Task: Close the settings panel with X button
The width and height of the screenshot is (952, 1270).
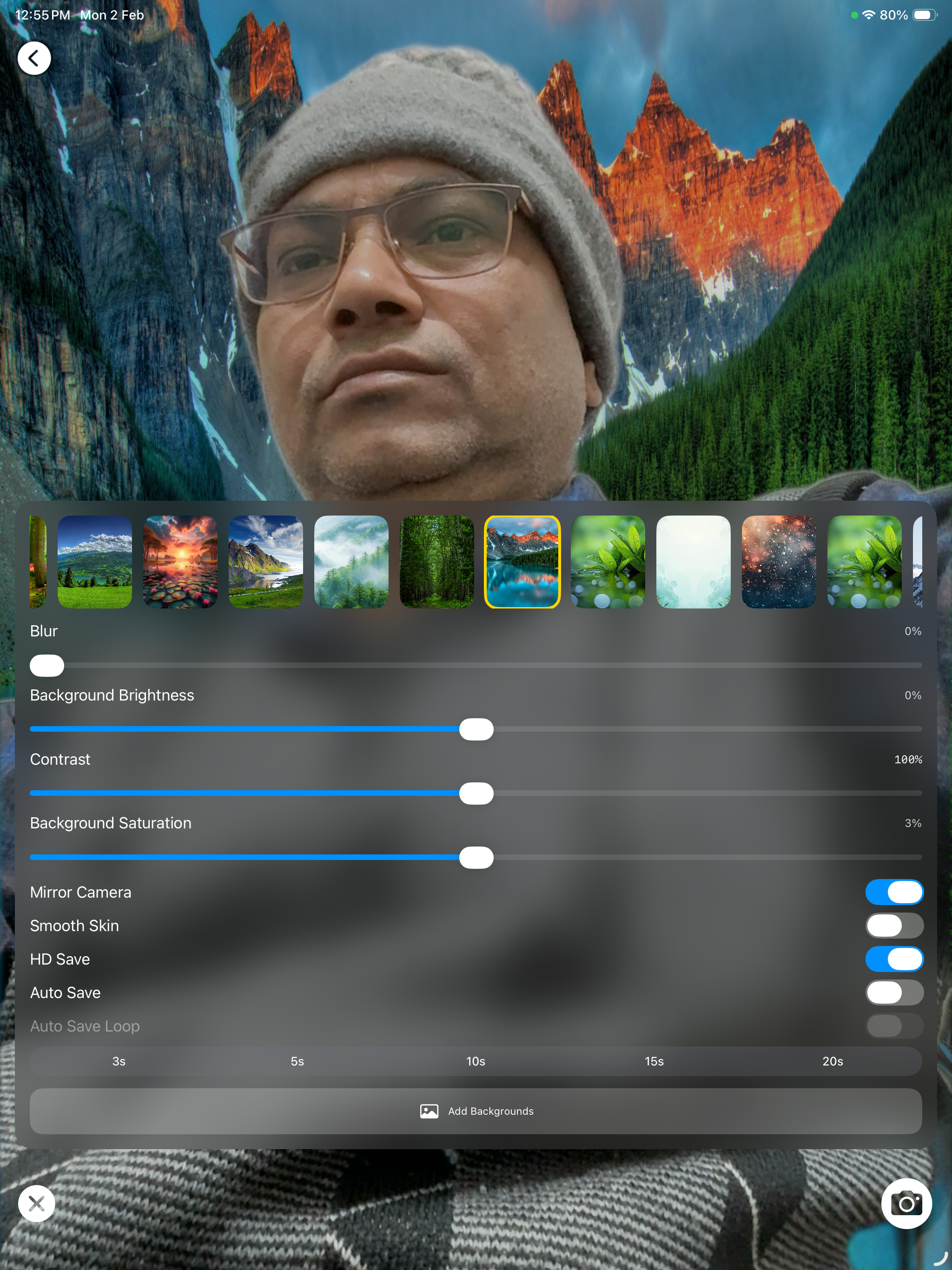Action: tap(36, 1204)
